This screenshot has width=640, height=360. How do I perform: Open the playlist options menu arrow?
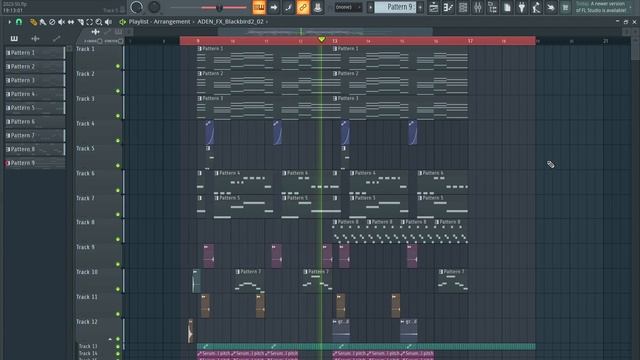[9, 22]
